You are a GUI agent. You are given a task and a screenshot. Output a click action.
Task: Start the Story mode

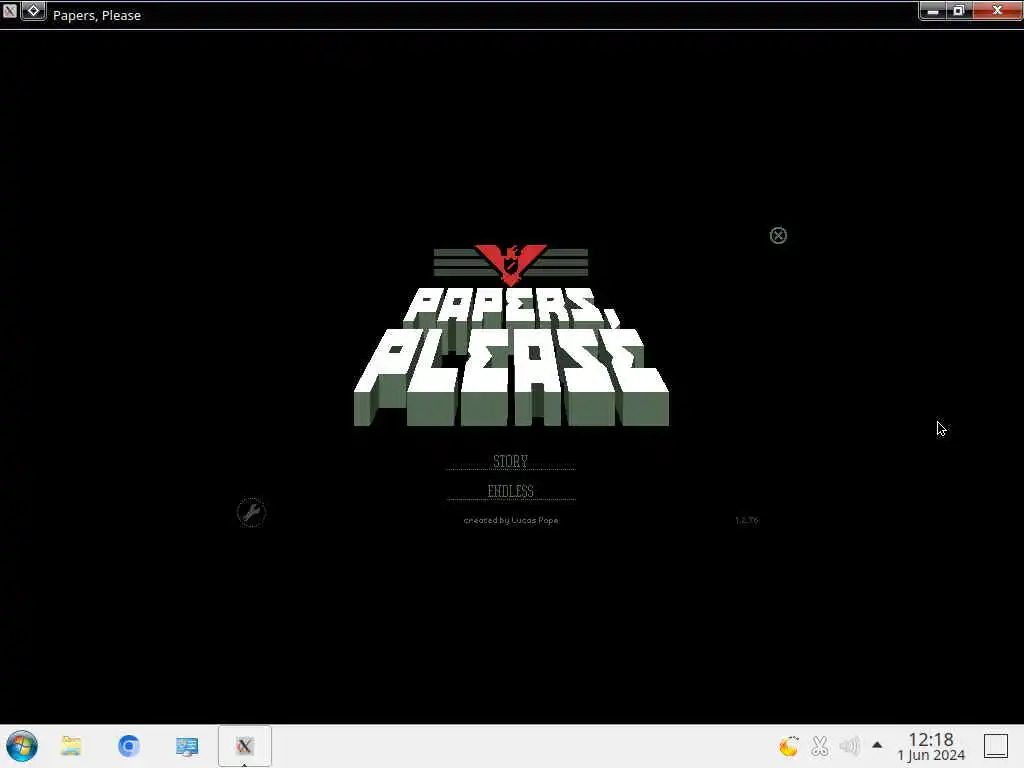pyautogui.click(x=511, y=461)
